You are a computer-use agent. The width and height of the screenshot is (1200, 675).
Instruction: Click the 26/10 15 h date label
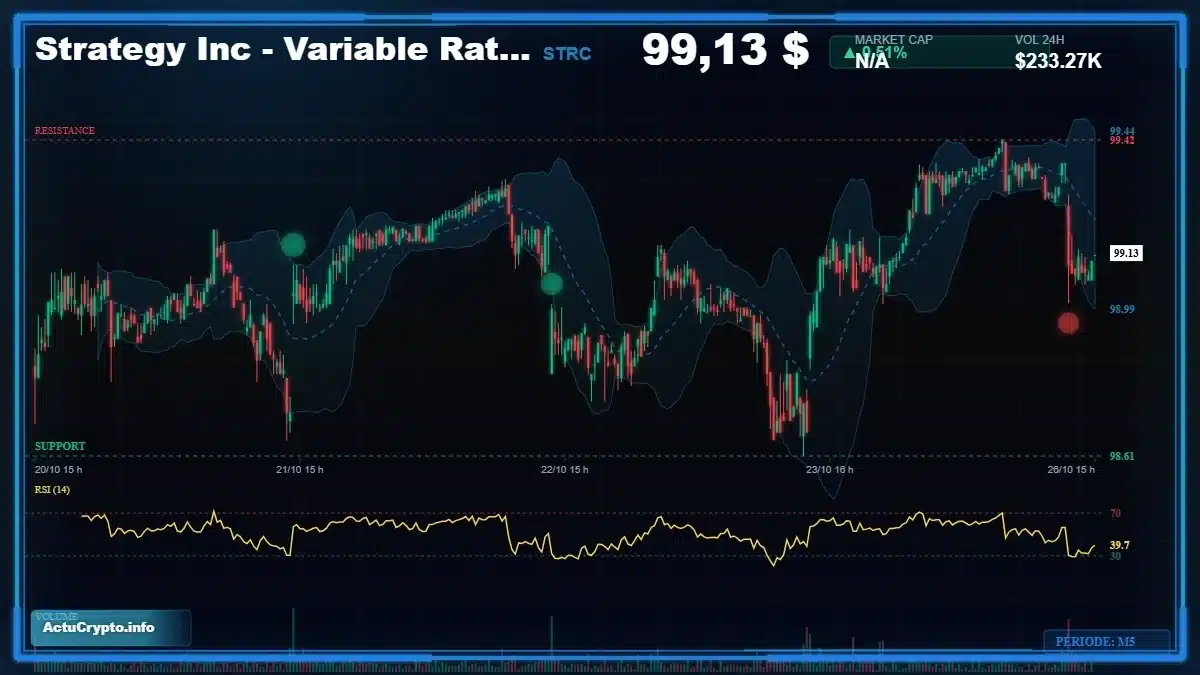tap(1070, 469)
